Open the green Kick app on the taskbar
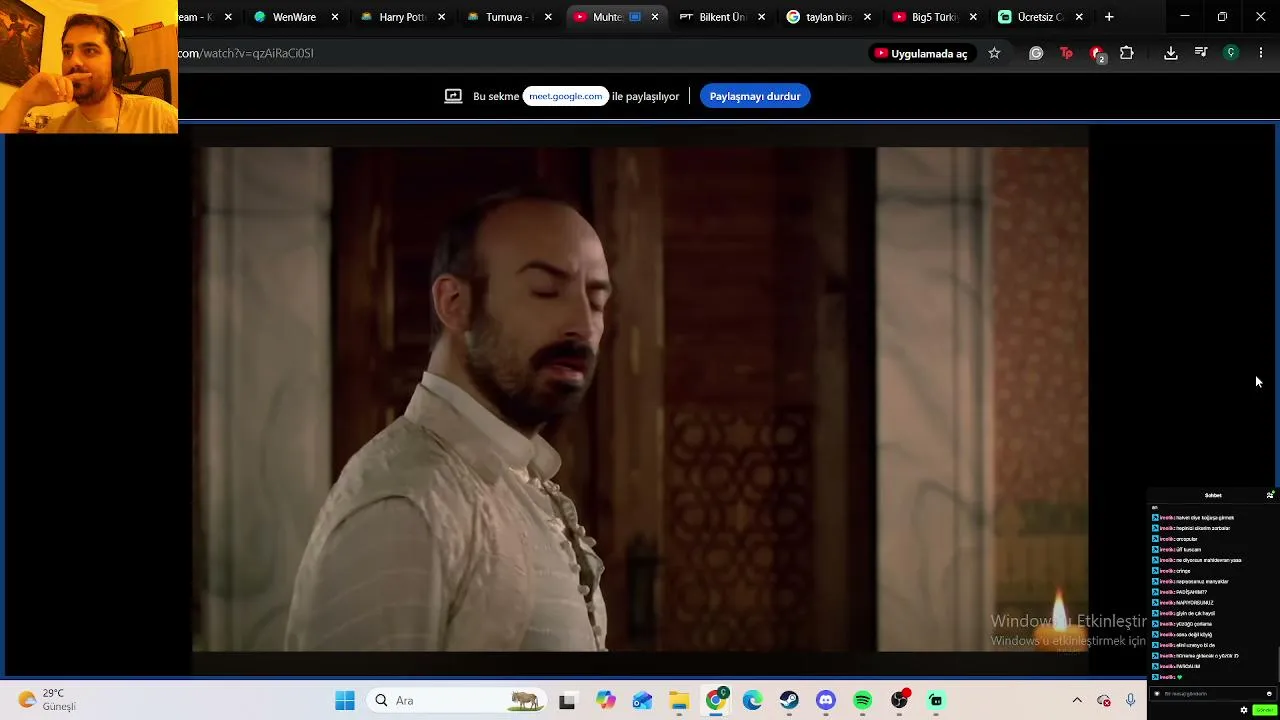1280x720 pixels. point(936,701)
